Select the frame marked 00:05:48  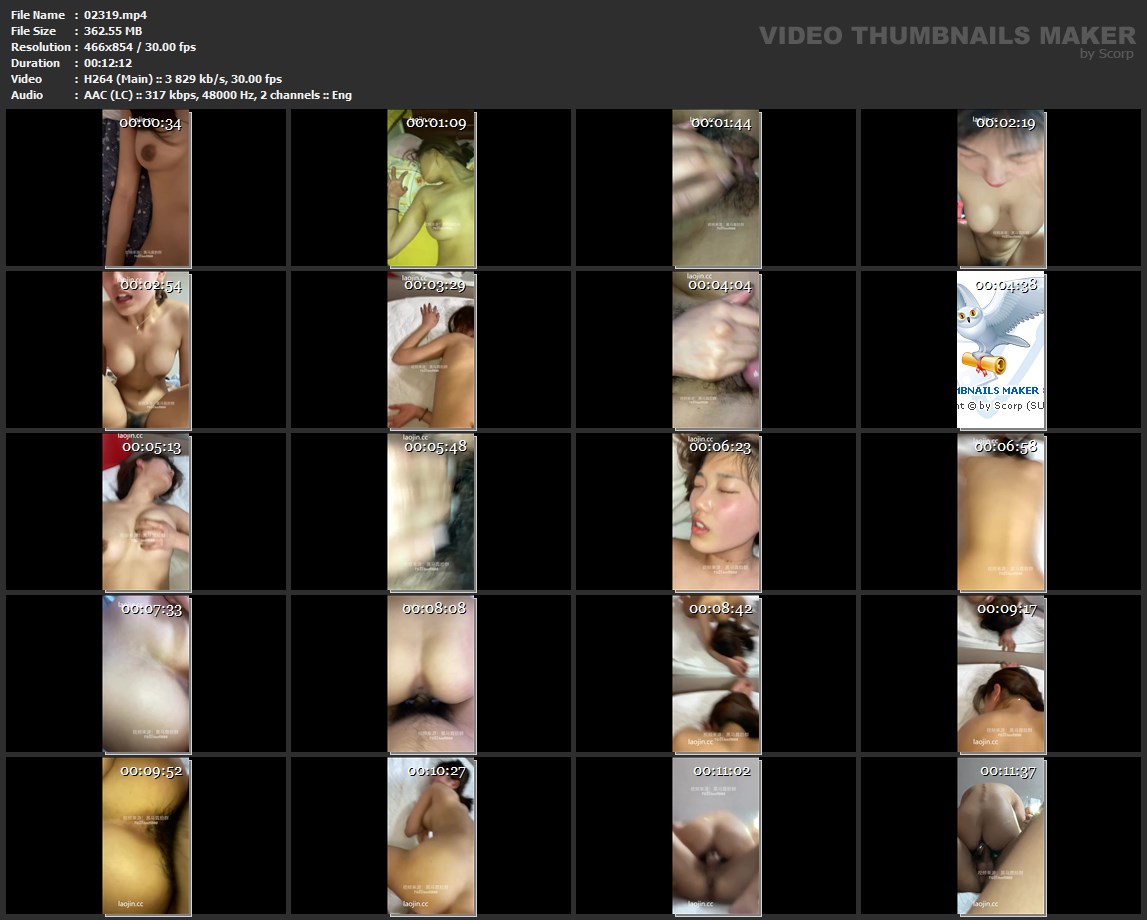point(431,512)
